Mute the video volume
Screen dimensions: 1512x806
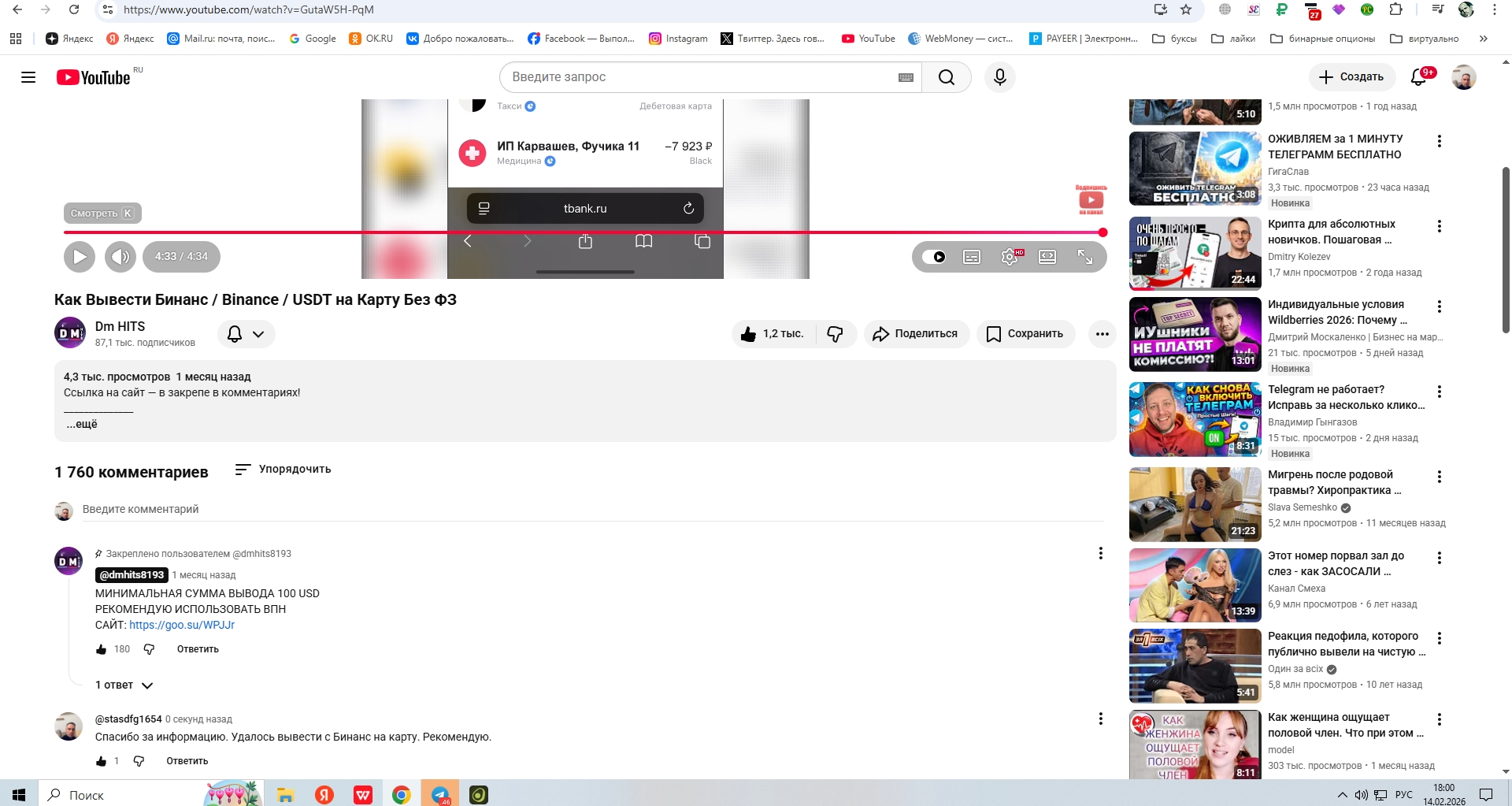tap(120, 257)
